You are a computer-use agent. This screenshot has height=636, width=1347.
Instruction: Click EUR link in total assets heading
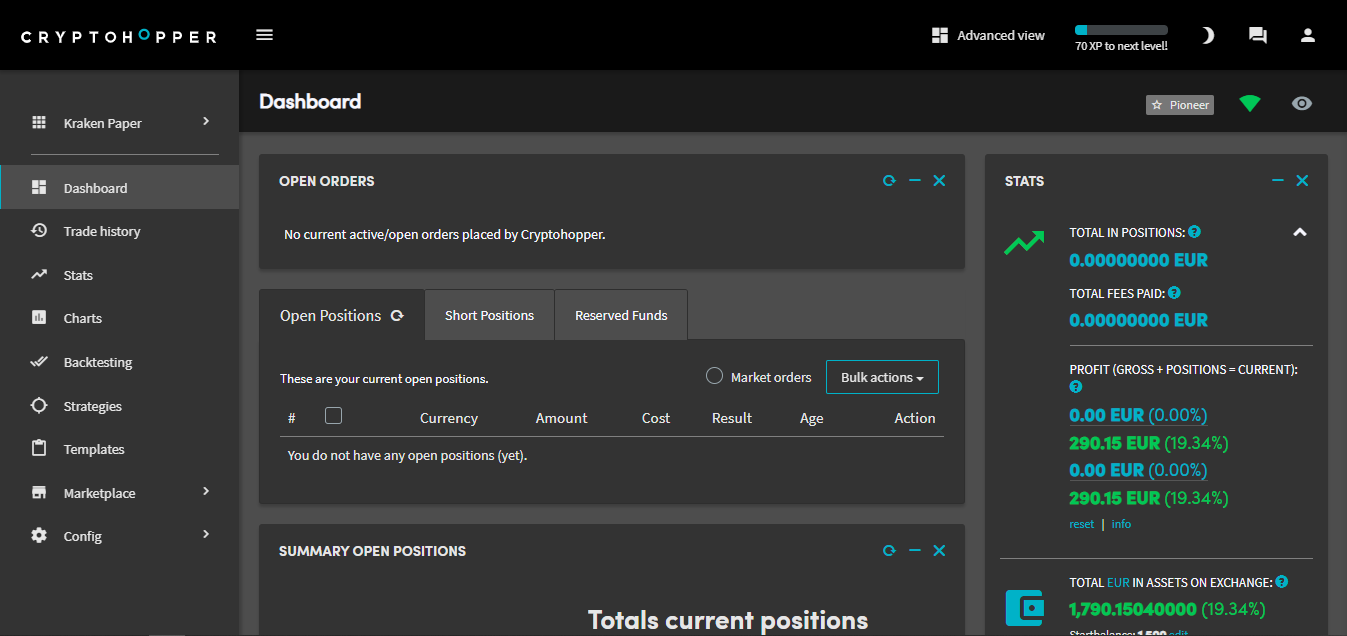[1118, 582]
